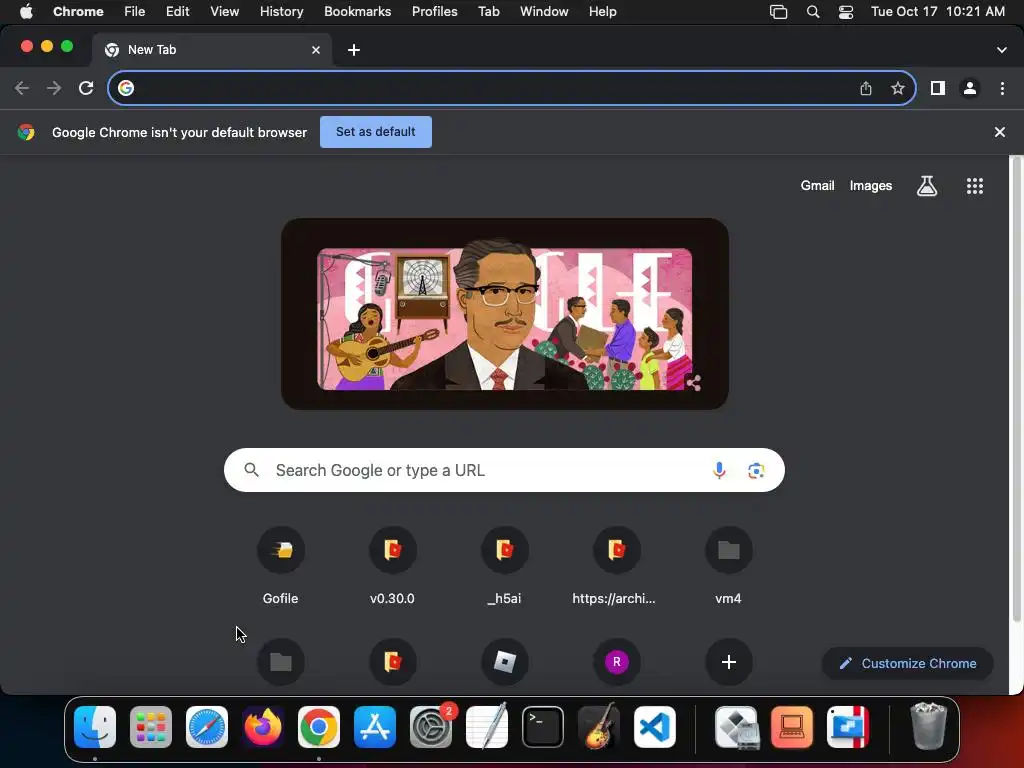1024x768 pixels.
Task: Start voice search with microphone
Action: click(719, 470)
